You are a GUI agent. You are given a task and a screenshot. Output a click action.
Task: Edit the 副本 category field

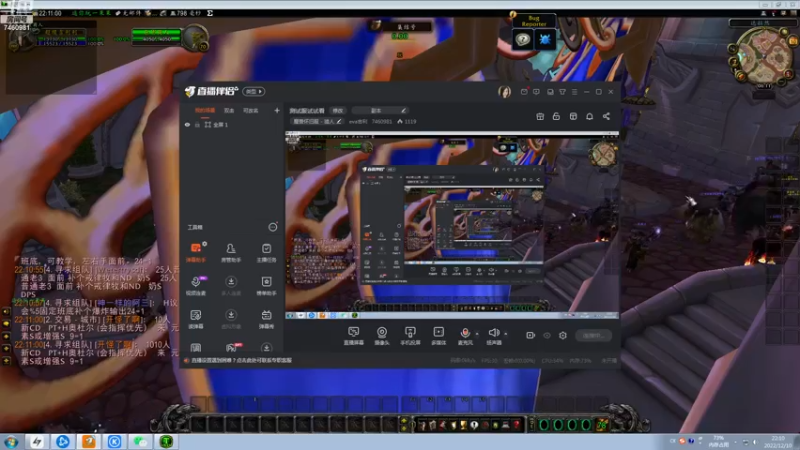pyautogui.click(x=380, y=111)
